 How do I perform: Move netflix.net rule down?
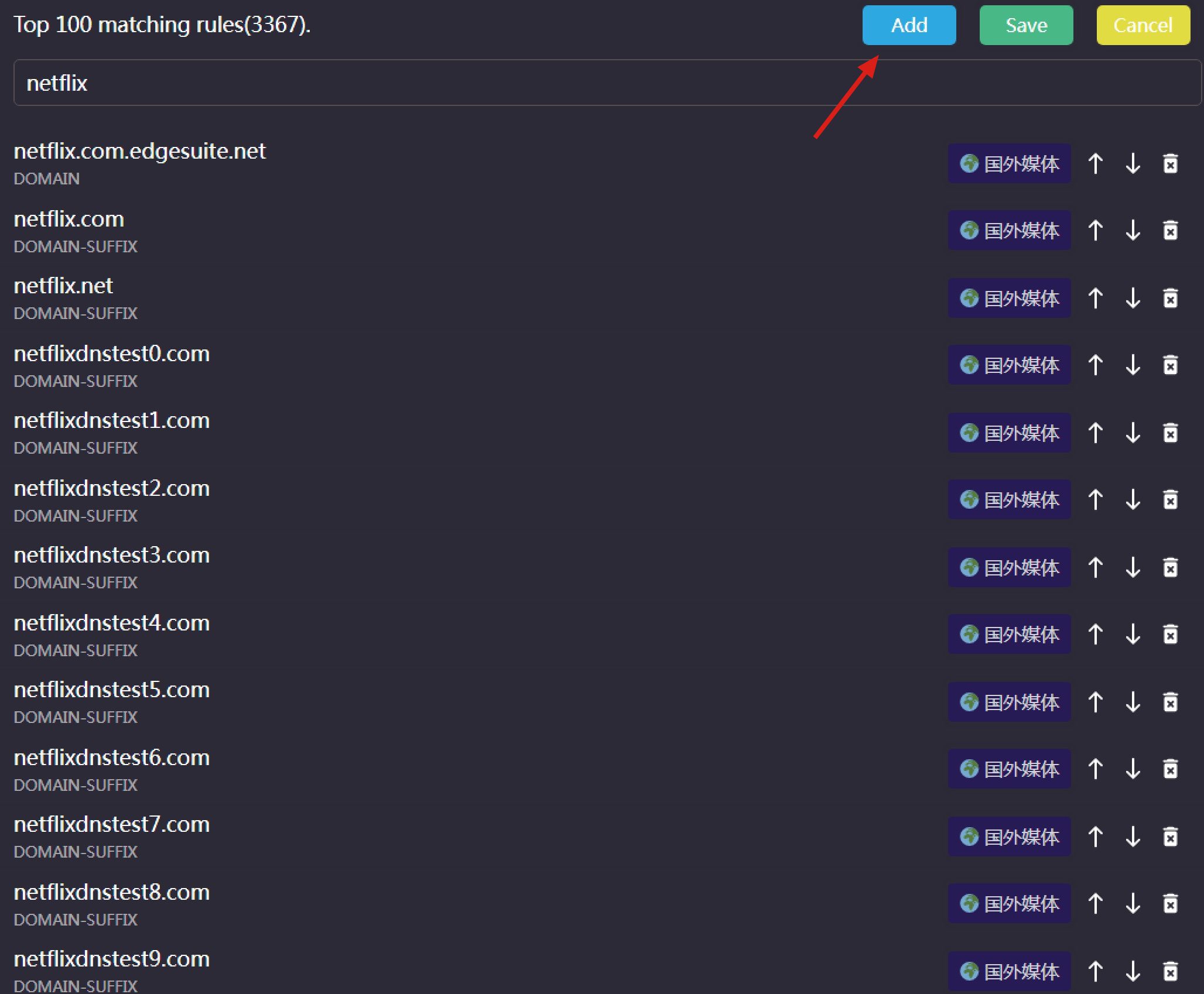tap(1133, 298)
